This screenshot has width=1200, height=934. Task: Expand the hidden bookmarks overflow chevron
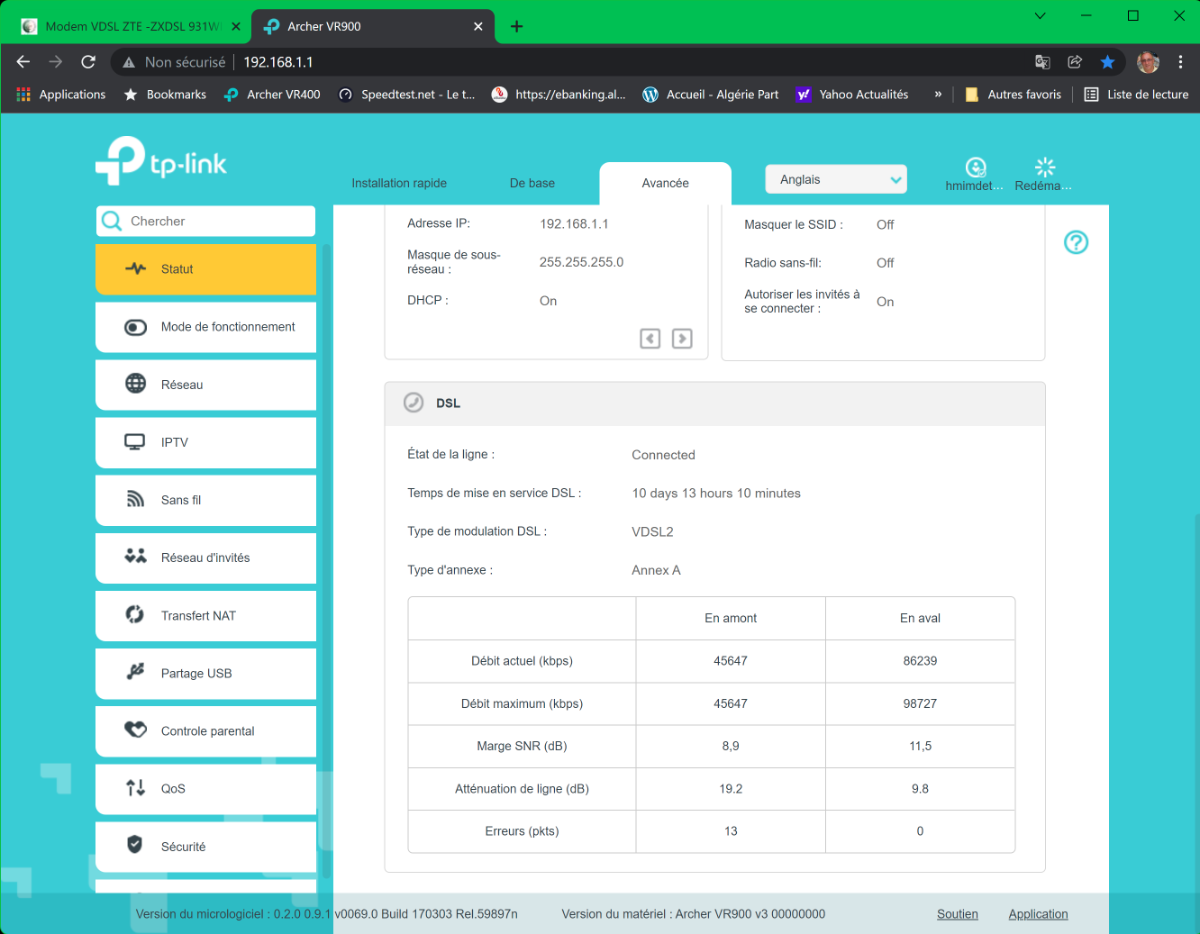(938, 94)
